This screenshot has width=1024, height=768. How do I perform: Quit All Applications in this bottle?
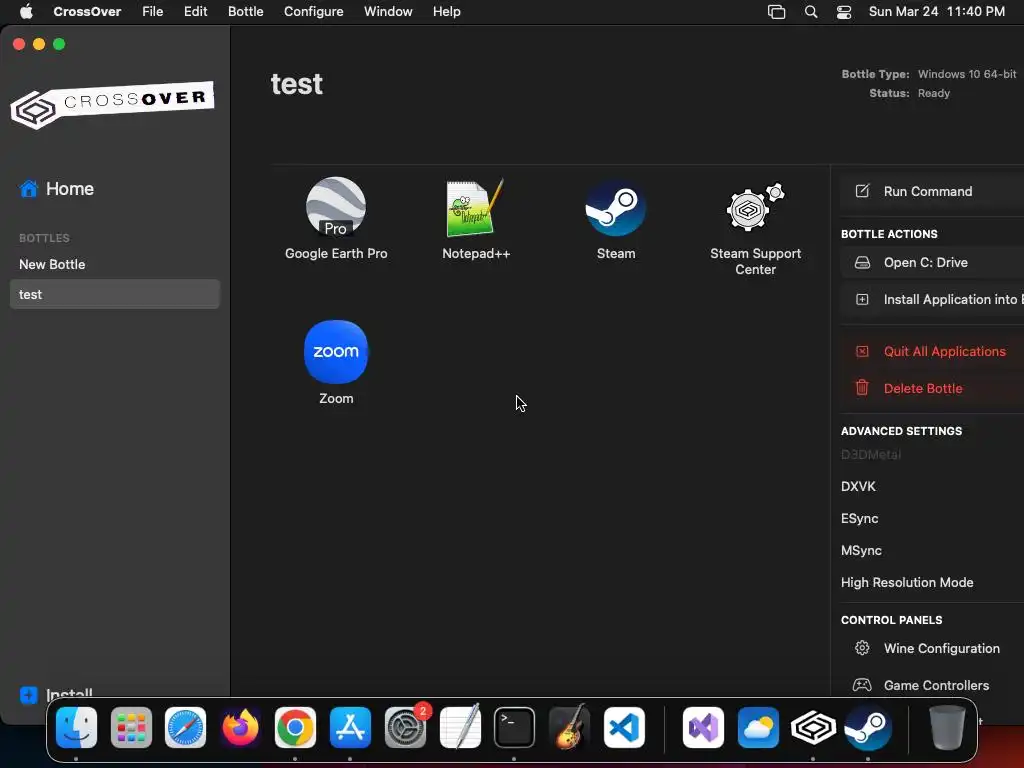932,351
